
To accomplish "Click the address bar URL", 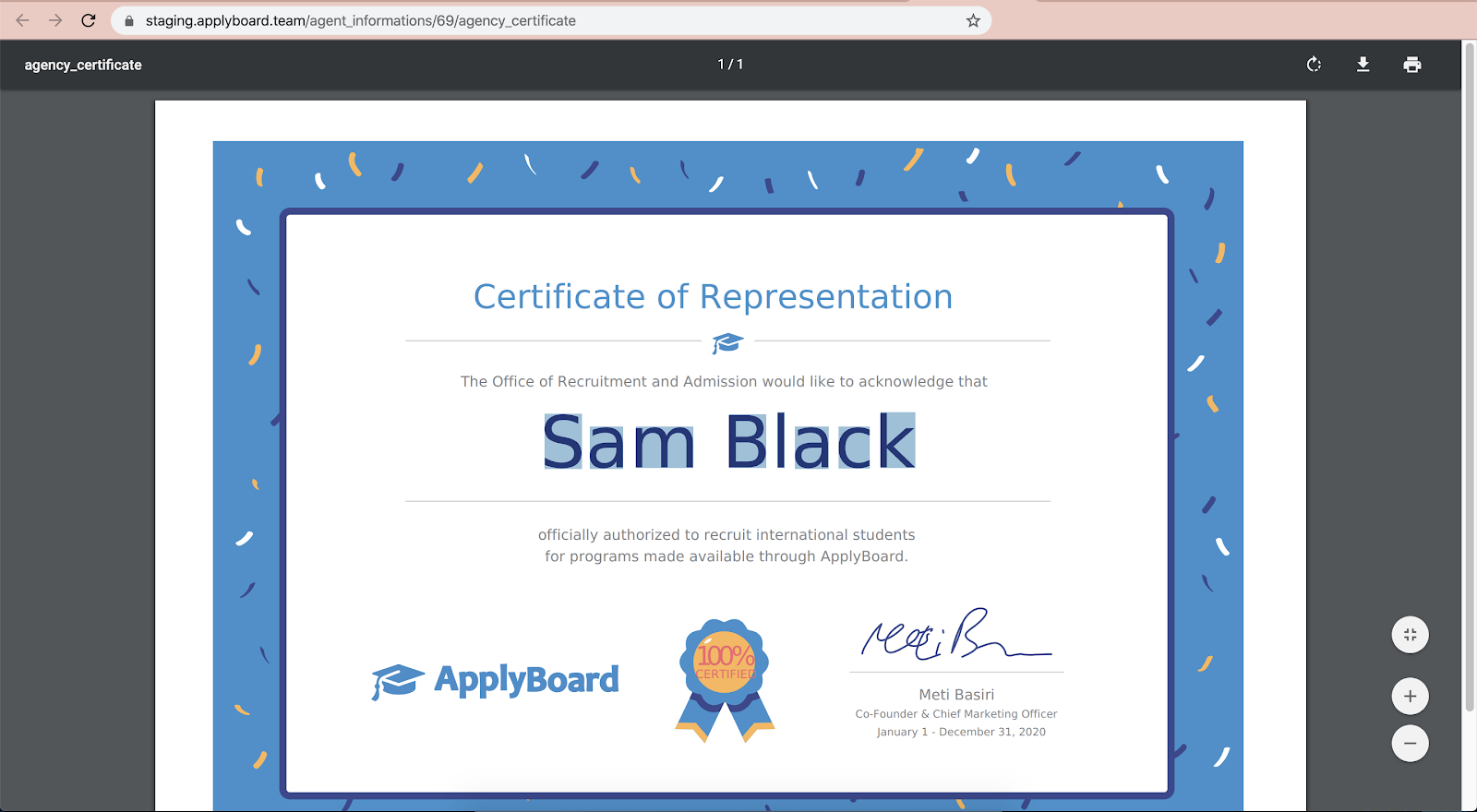I will [361, 20].
